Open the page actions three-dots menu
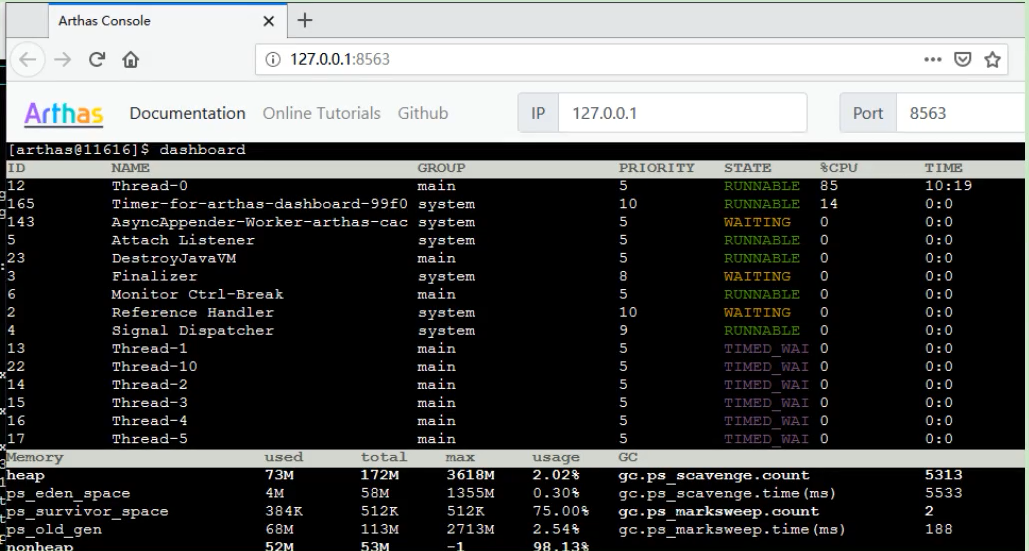Image resolution: width=1029 pixels, height=551 pixels. [x=933, y=60]
